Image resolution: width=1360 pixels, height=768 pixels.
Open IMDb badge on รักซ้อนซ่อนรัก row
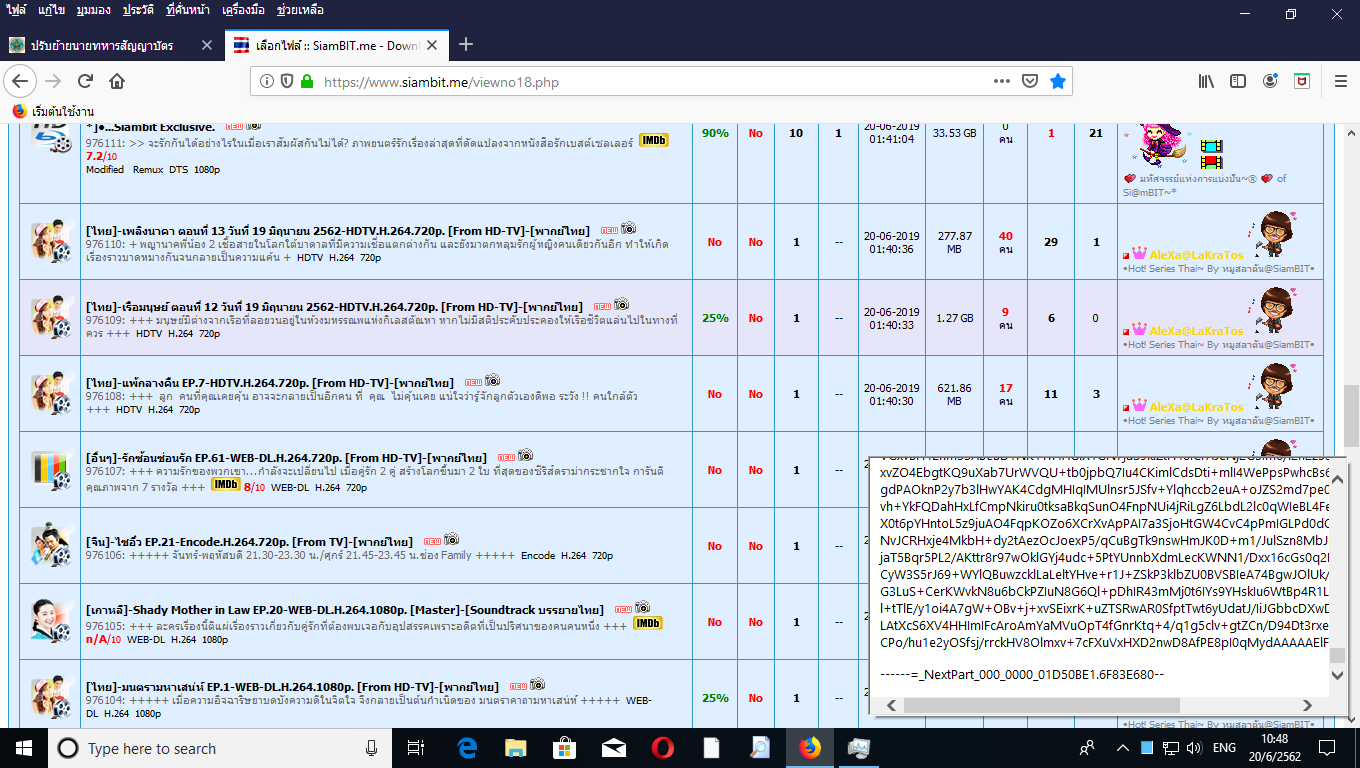click(225, 485)
